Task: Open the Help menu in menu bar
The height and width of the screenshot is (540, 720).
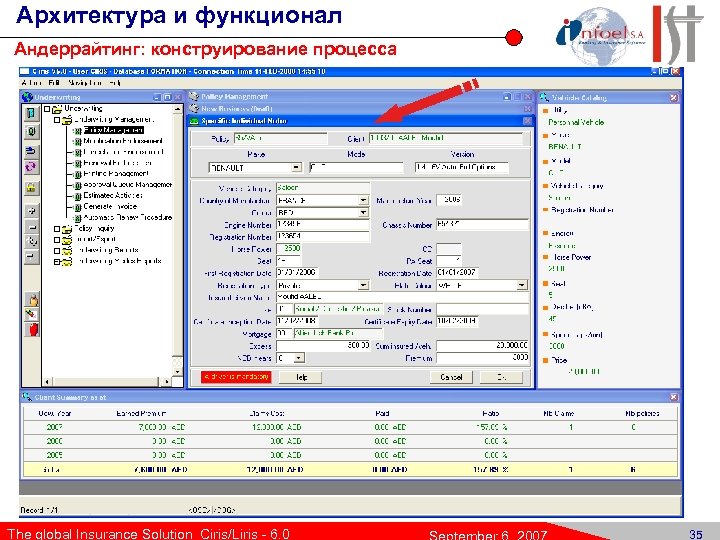Action: click(x=115, y=83)
